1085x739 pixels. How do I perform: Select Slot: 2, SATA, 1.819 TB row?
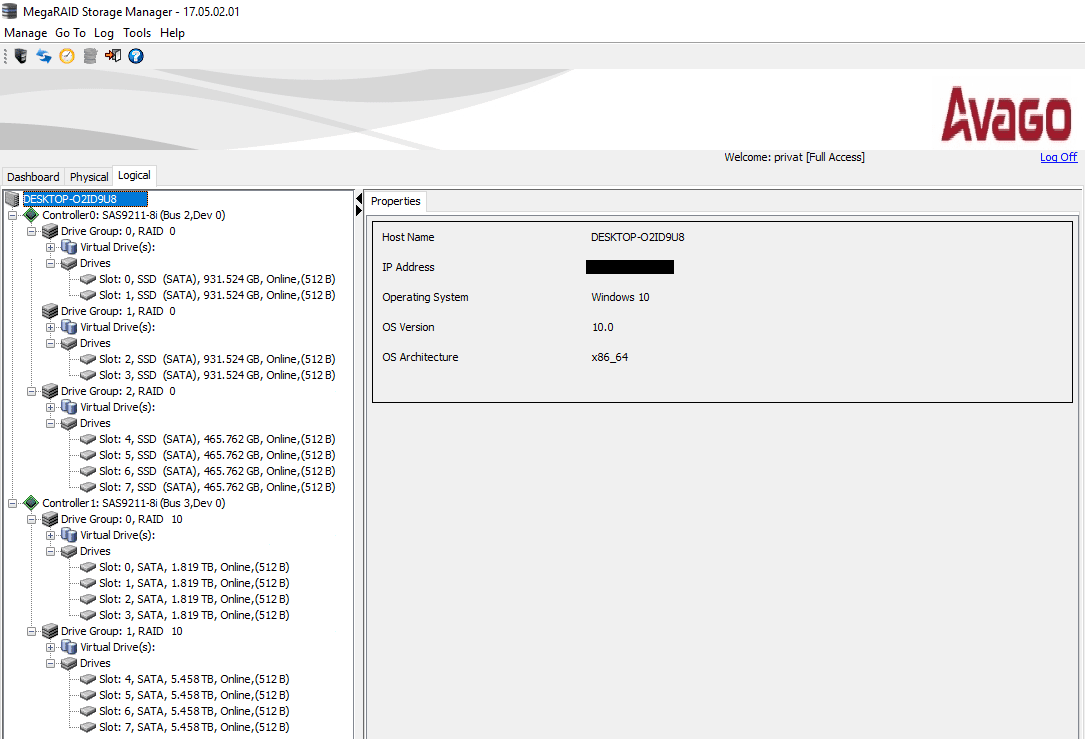(194, 599)
